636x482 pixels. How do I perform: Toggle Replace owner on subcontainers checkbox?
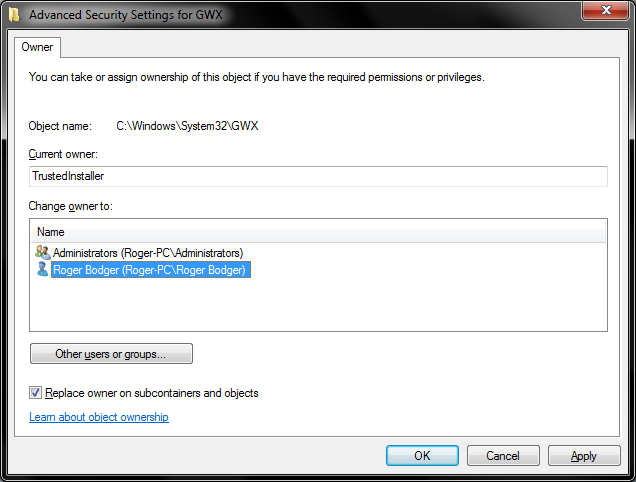[x=36, y=393]
